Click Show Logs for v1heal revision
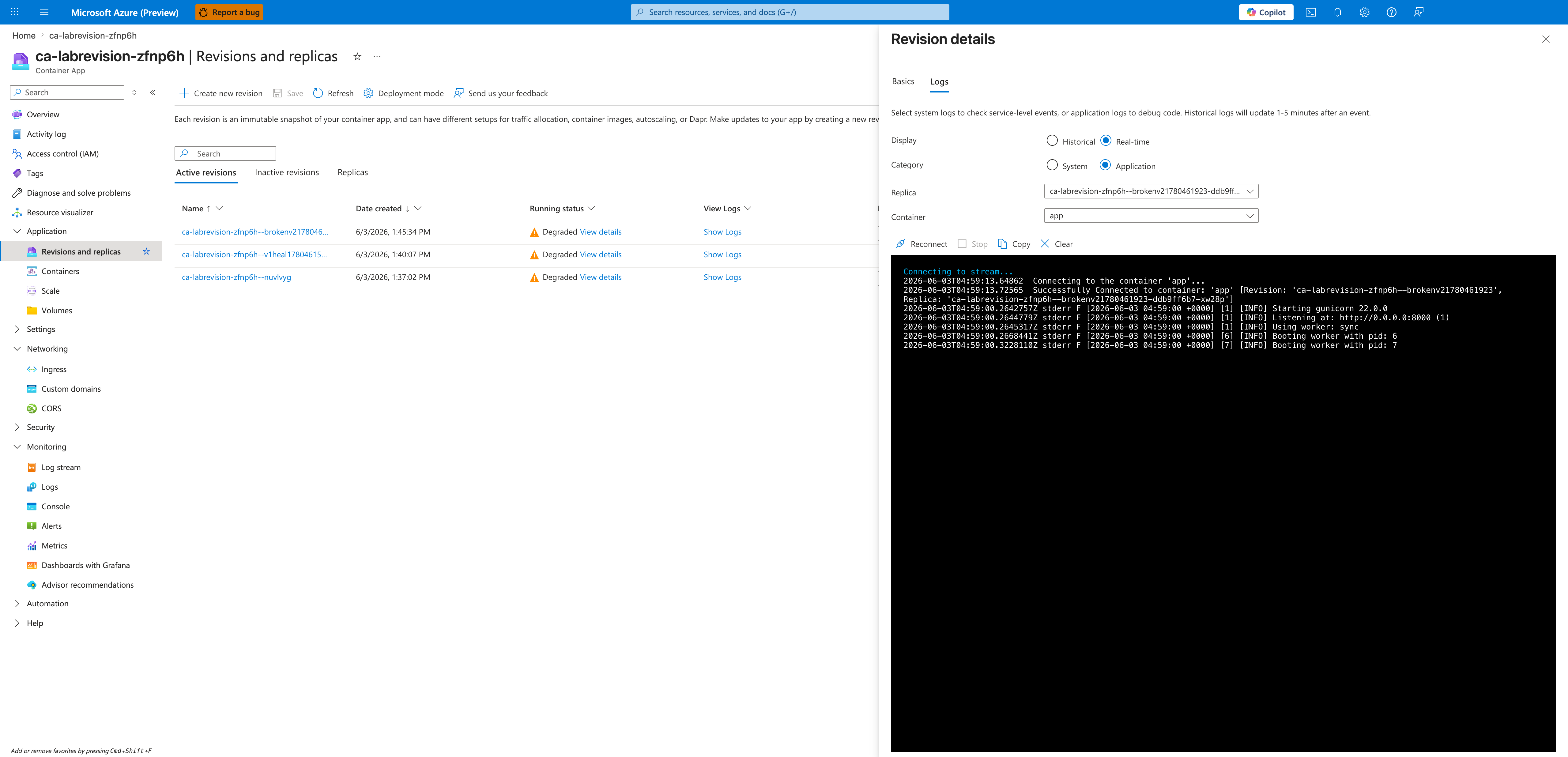This screenshot has height=757, width=1568. pos(722,254)
